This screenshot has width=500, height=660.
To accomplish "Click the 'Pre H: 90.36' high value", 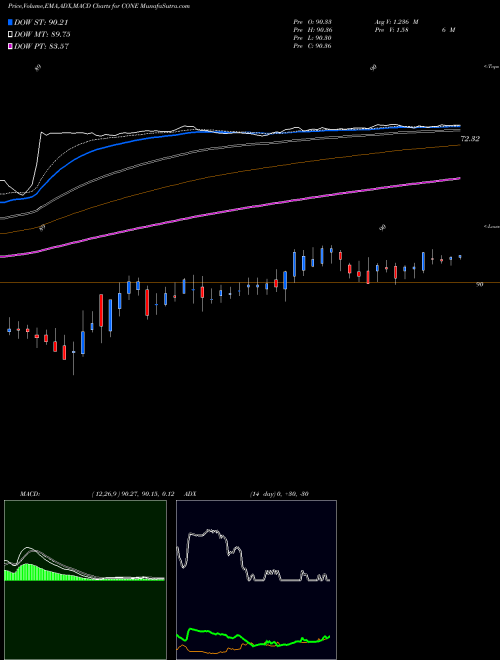I will click(x=312, y=30).
